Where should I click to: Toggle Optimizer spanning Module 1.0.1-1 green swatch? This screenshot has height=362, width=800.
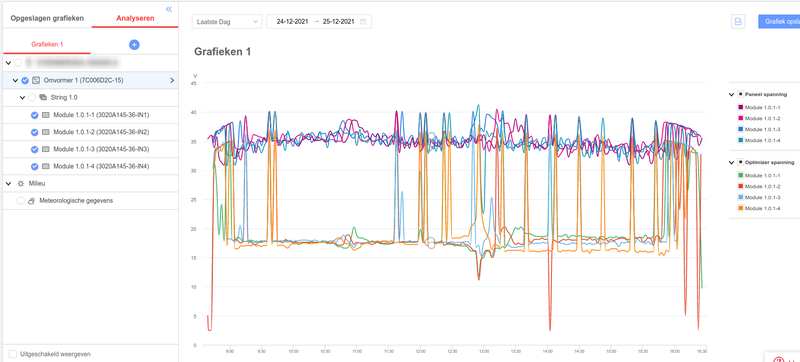tap(741, 175)
